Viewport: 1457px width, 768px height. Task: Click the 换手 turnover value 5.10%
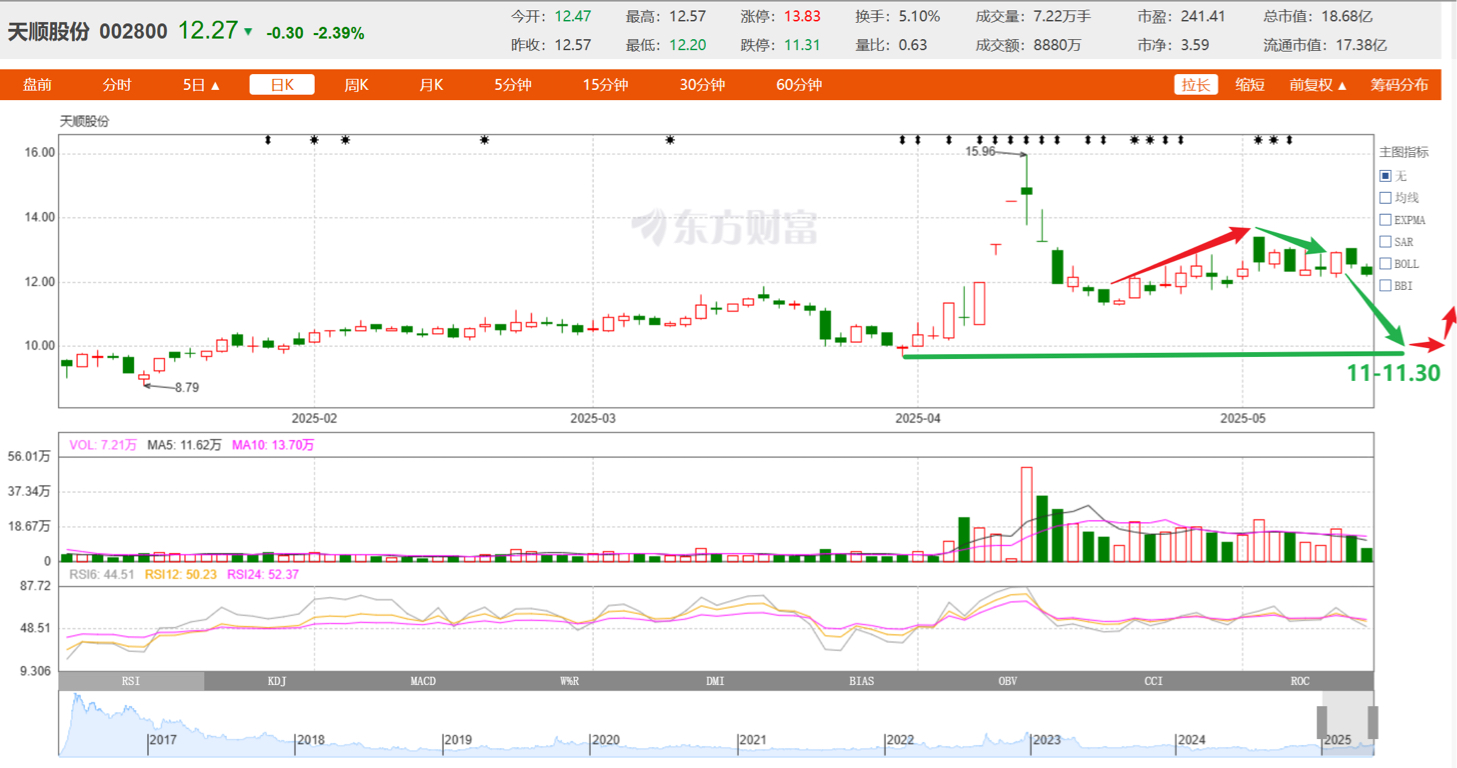(x=919, y=16)
